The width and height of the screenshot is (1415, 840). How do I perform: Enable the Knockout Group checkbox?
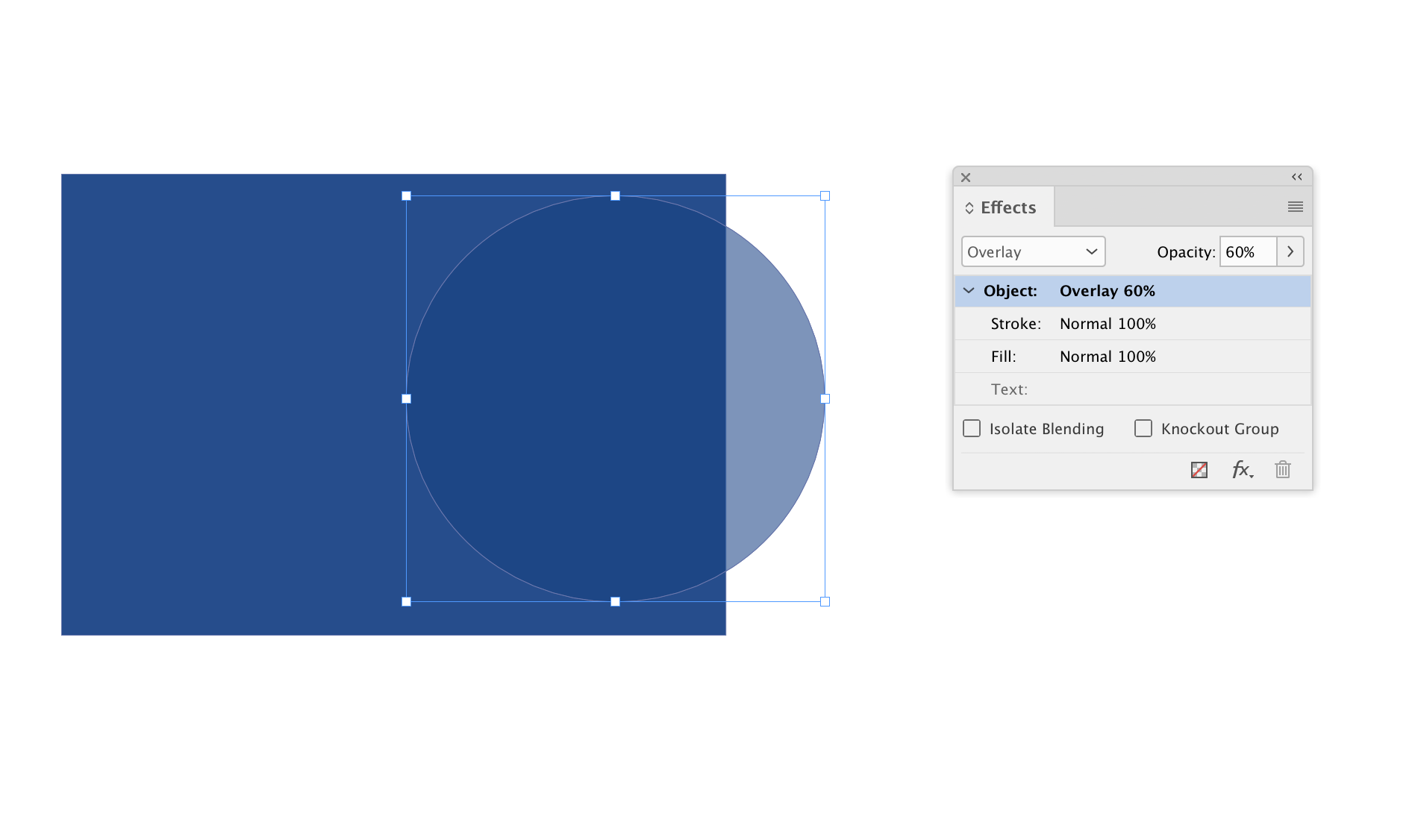coord(1143,428)
